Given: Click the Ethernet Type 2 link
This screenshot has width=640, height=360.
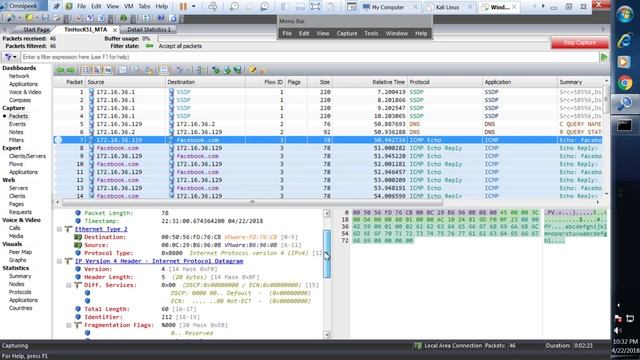Looking at the screenshot, I should pos(101,229).
